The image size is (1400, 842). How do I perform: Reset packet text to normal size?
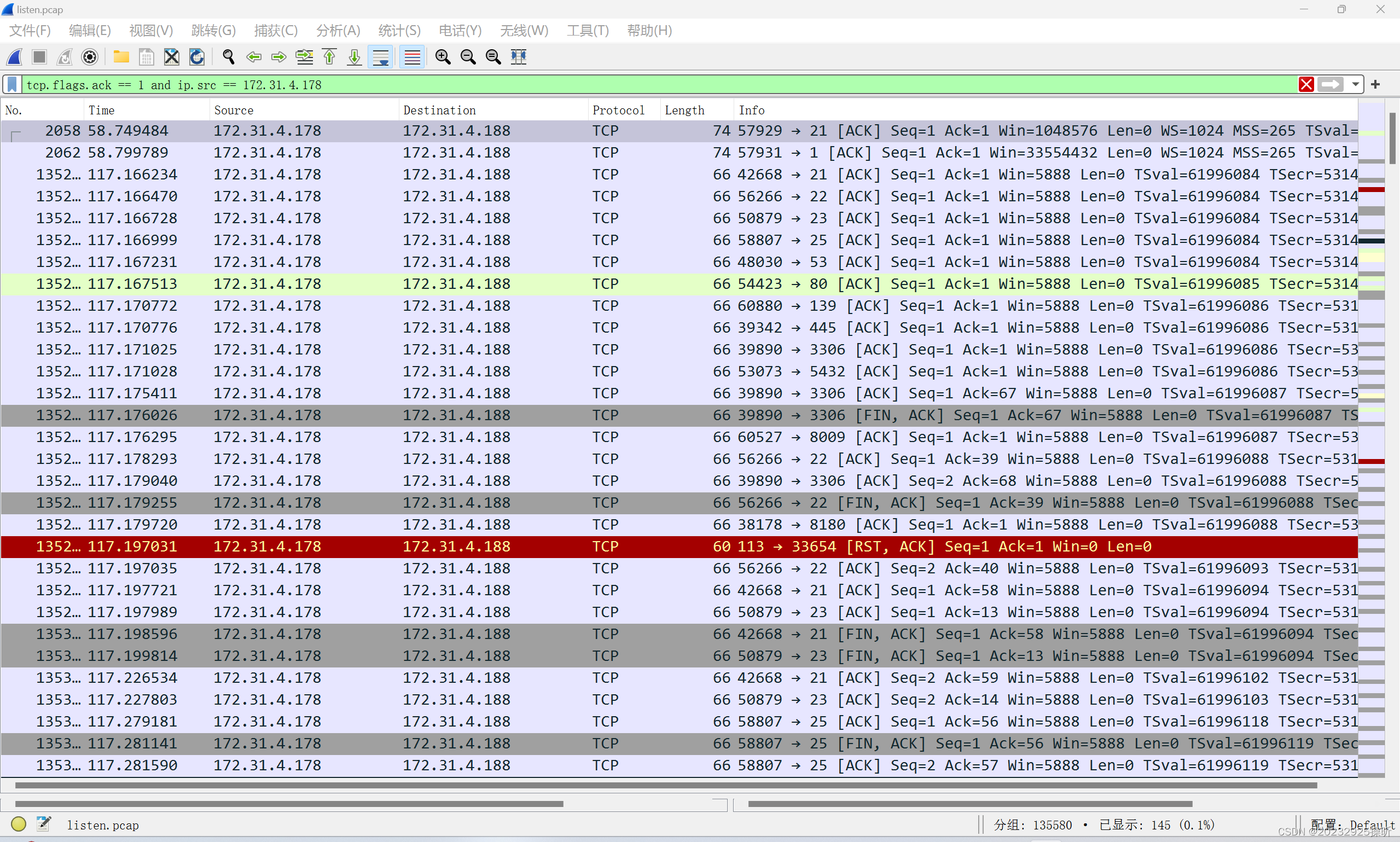[493, 57]
